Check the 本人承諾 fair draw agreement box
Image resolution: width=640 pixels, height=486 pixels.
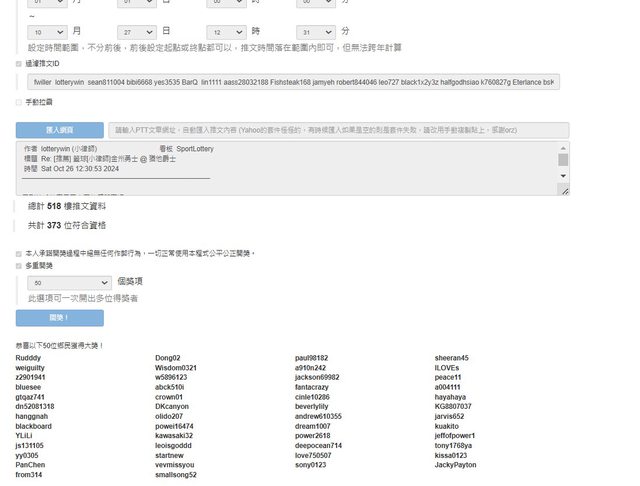point(19,254)
